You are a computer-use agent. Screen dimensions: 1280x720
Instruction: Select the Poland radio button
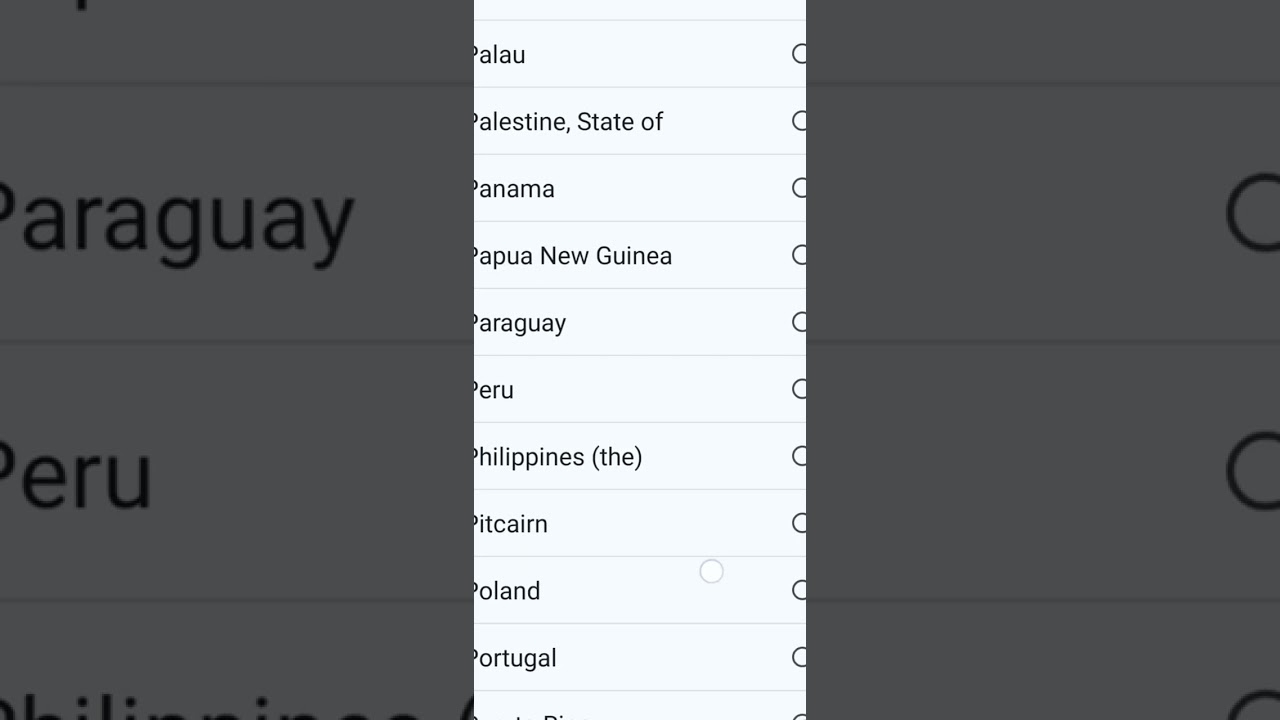click(799, 590)
